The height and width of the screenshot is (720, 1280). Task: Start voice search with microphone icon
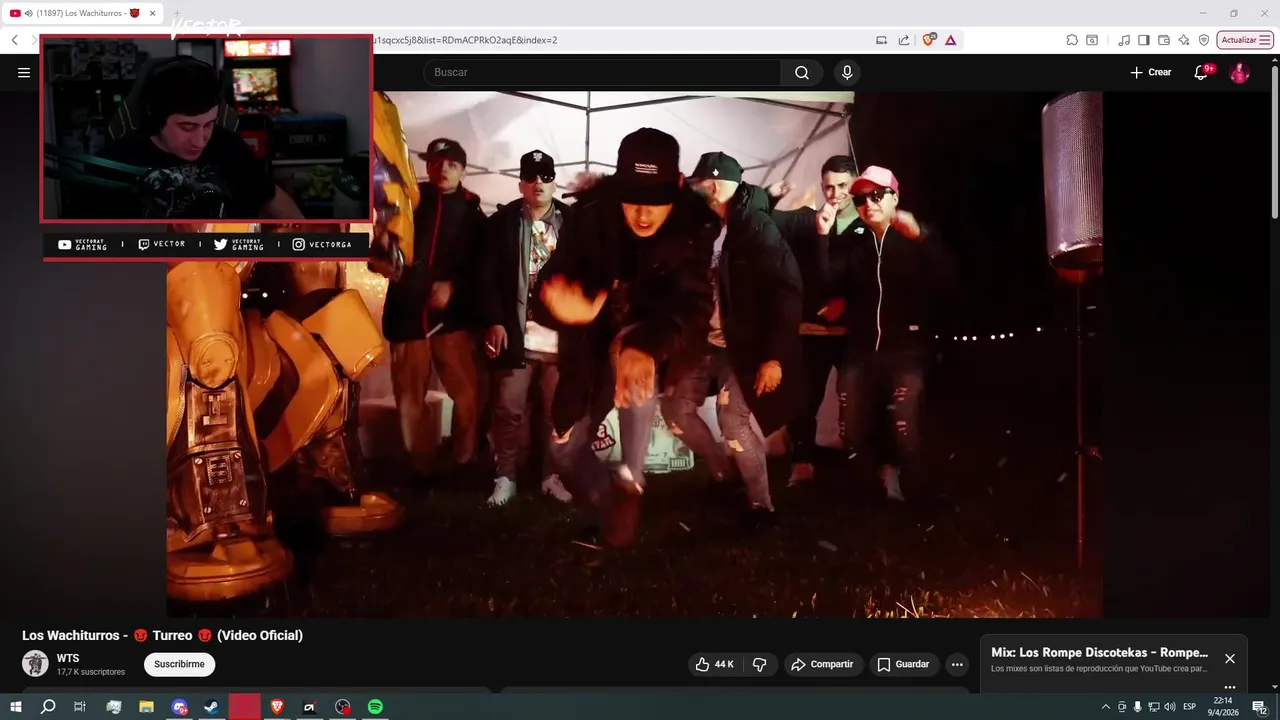[x=847, y=72]
